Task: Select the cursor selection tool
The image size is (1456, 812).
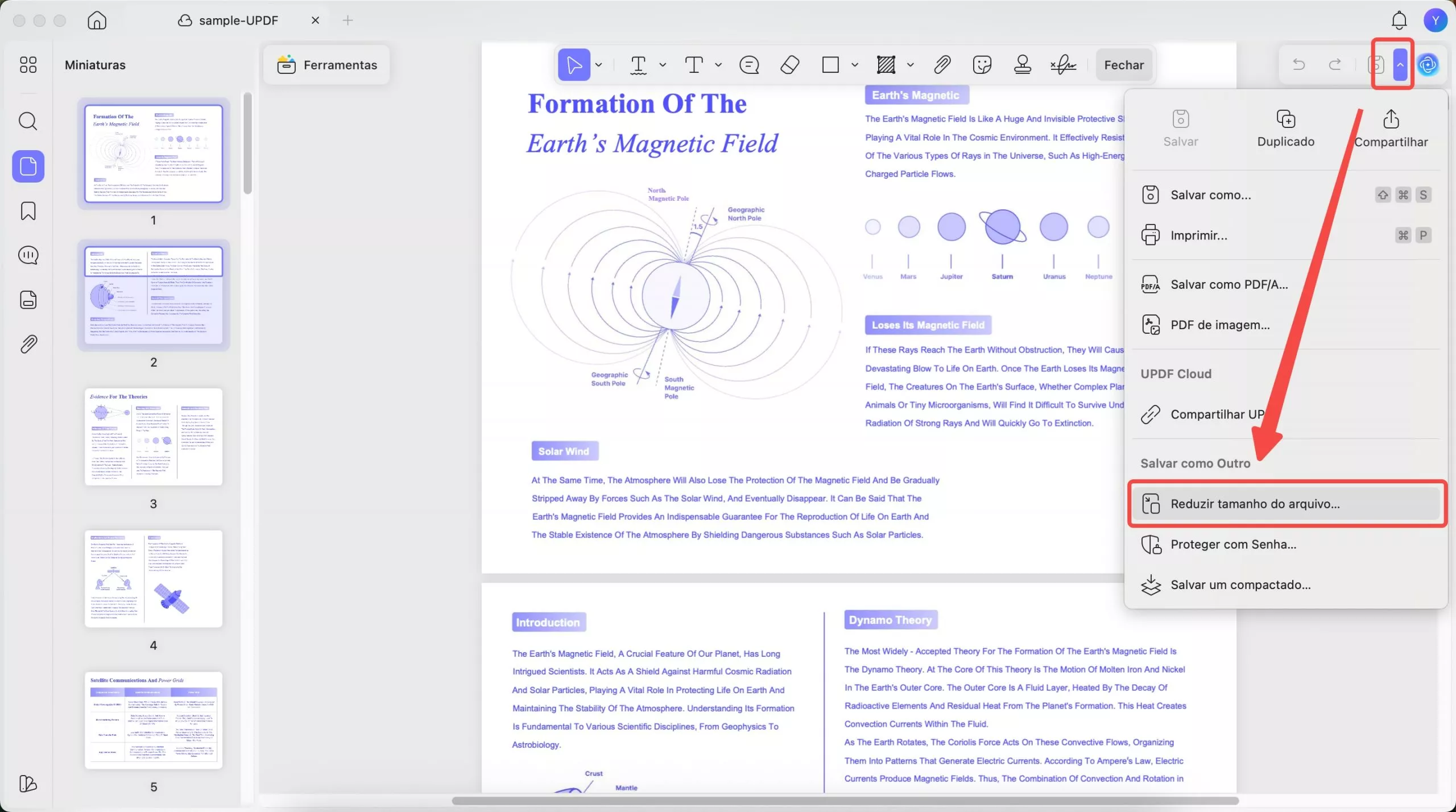Action: pyautogui.click(x=574, y=65)
